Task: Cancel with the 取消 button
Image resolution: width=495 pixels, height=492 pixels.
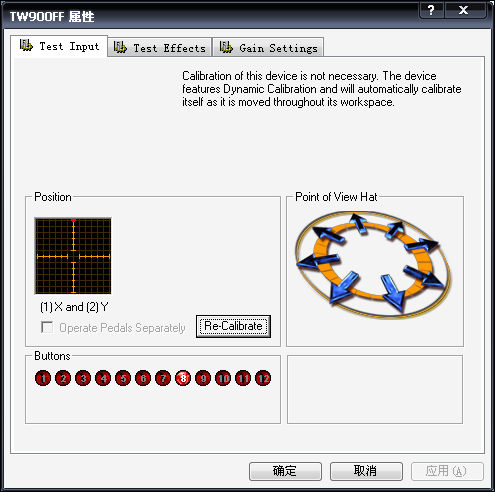Action: [x=366, y=471]
